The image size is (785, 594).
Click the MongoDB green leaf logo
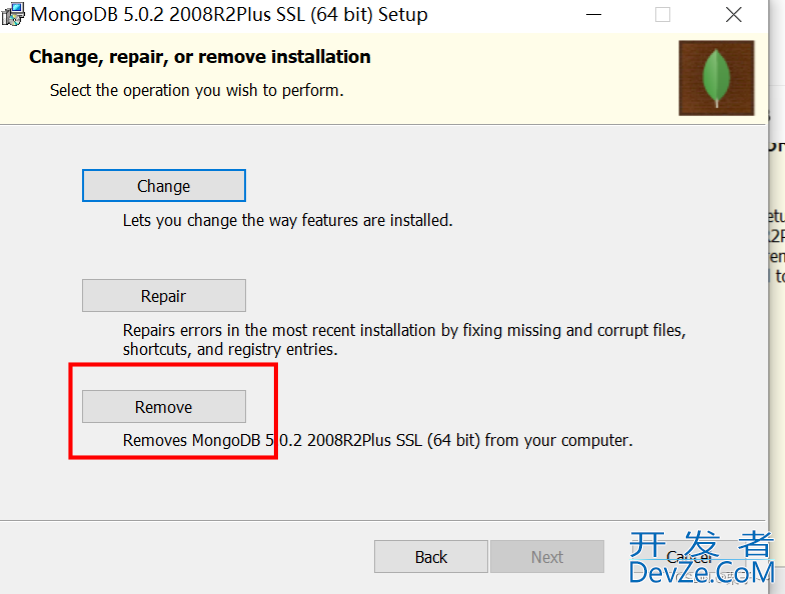(716, 78)
